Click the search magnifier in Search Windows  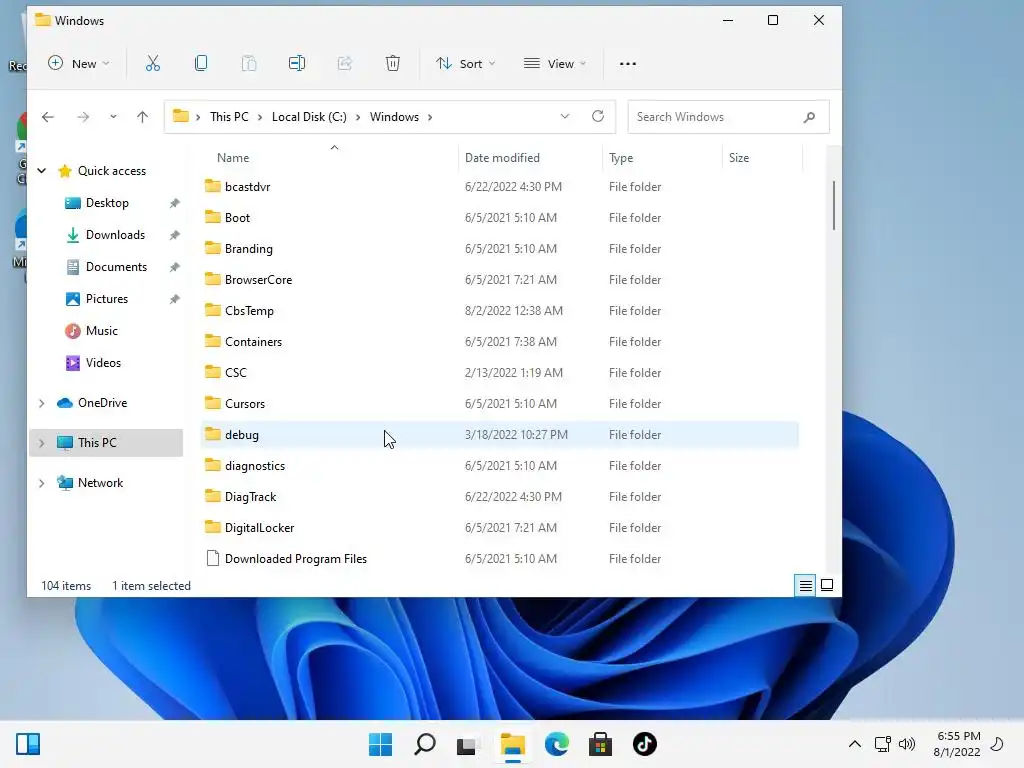click(x=809, y=117)
